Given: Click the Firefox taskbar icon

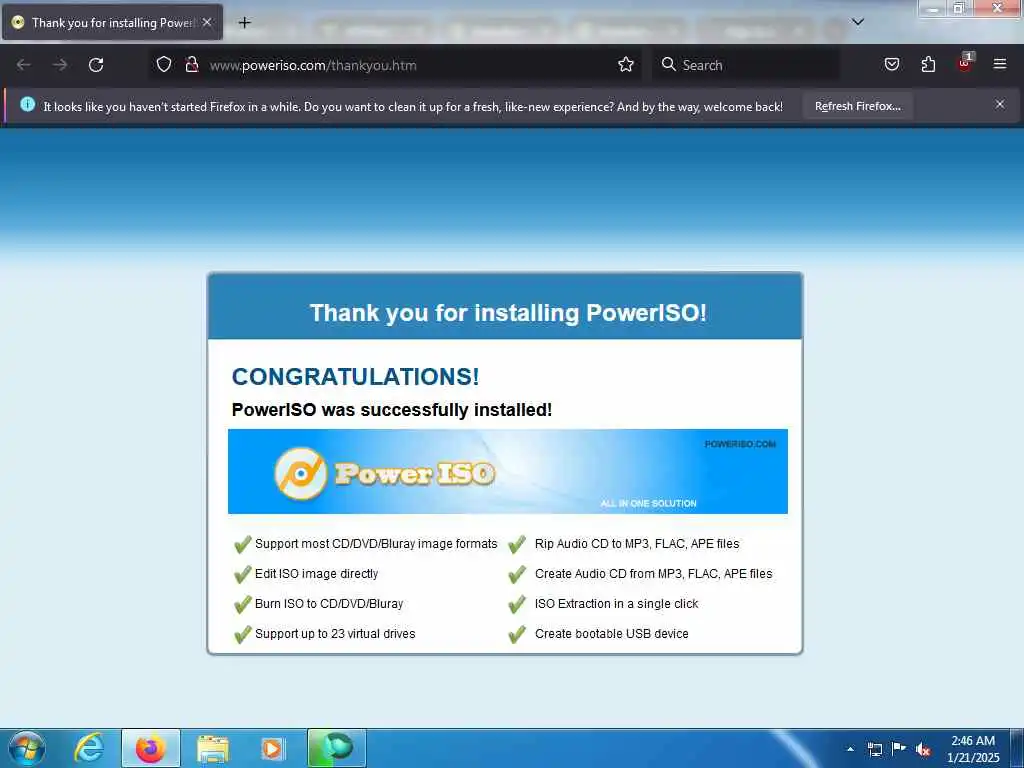Looking at the screenshot, I should coord(151,748).
